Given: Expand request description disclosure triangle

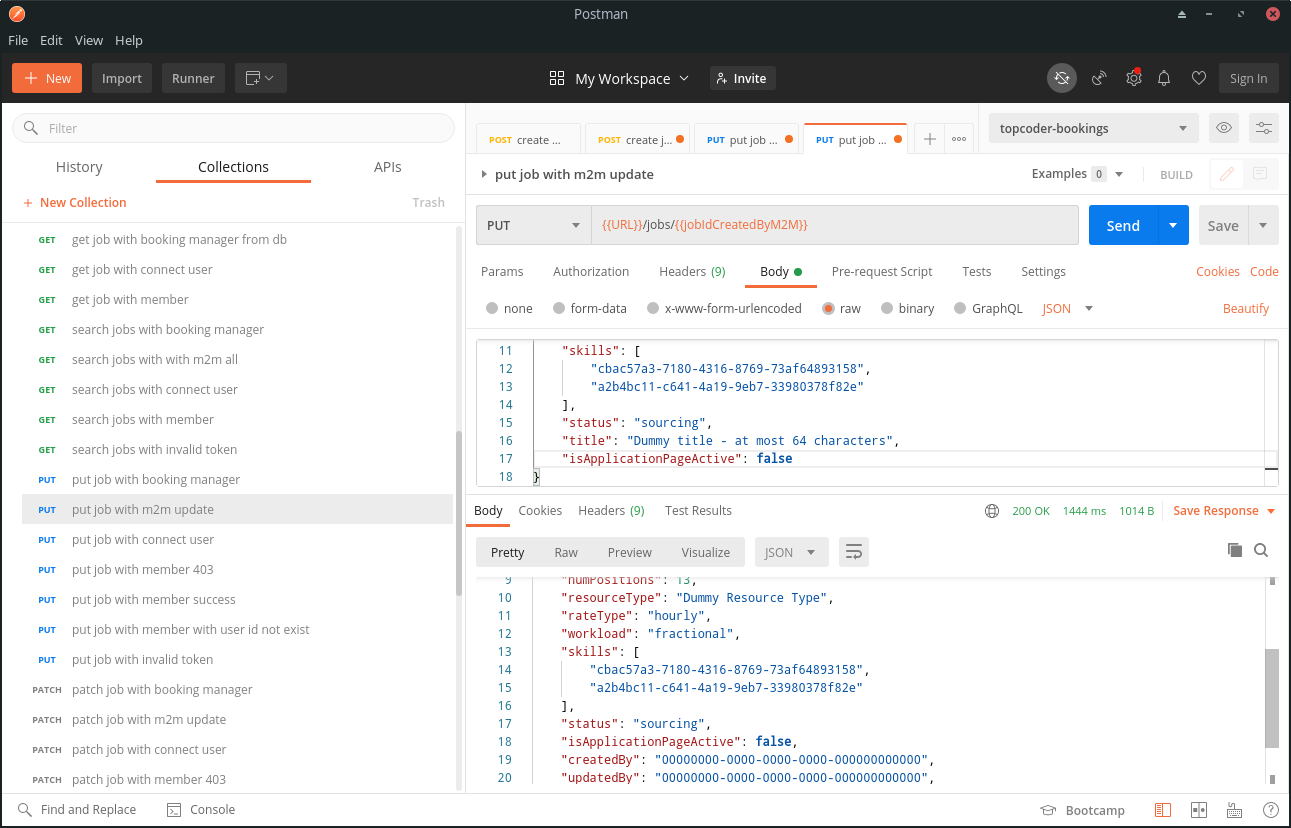Looking at the screenshot, I should 484,174.
